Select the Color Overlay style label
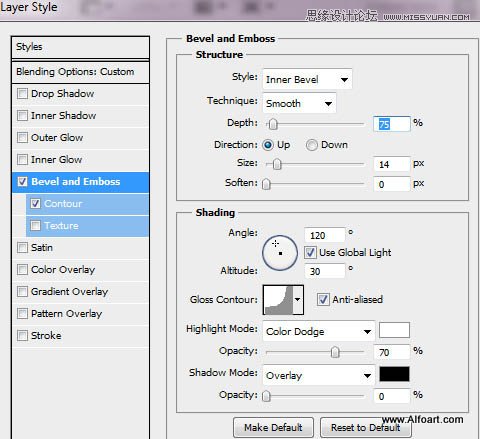The image size is (480, 439). pos(63,270)
